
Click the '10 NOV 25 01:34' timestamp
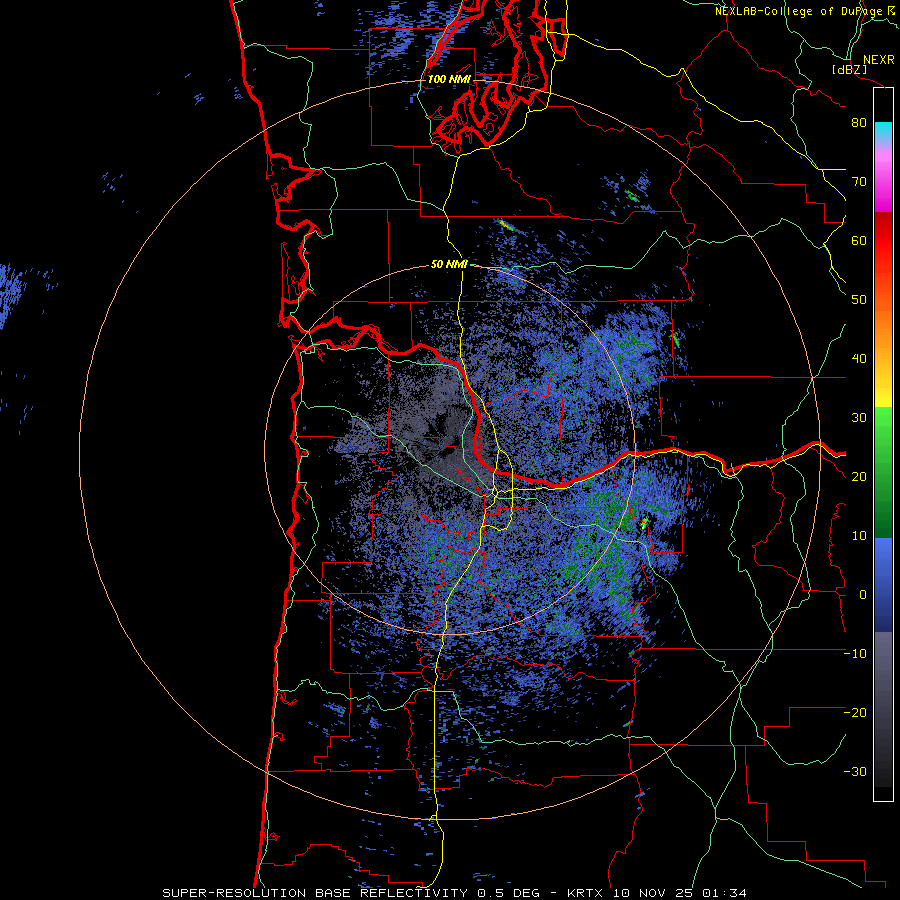[680, 893]
